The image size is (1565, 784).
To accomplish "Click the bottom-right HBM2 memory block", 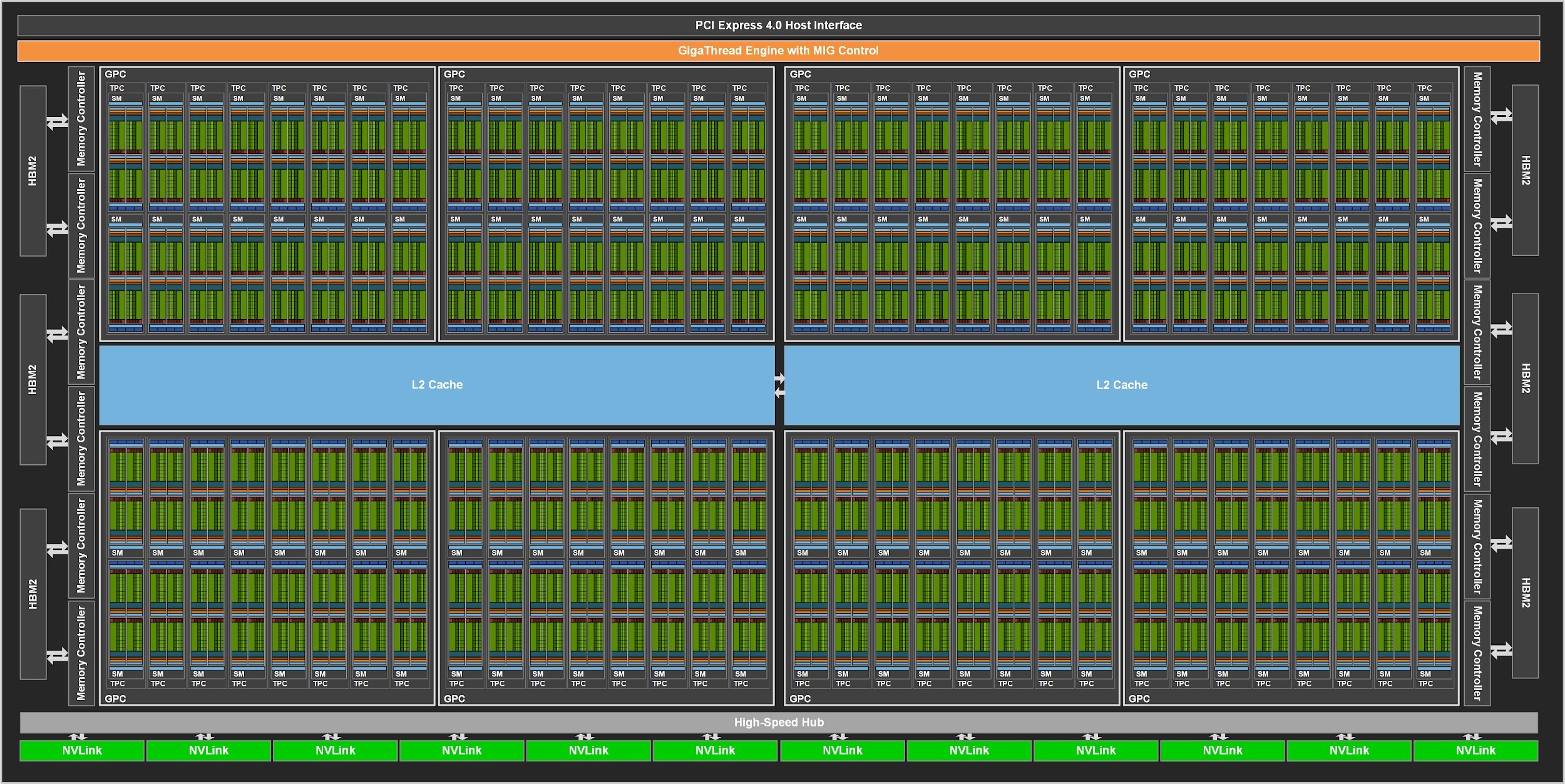I will [1526, 593].
